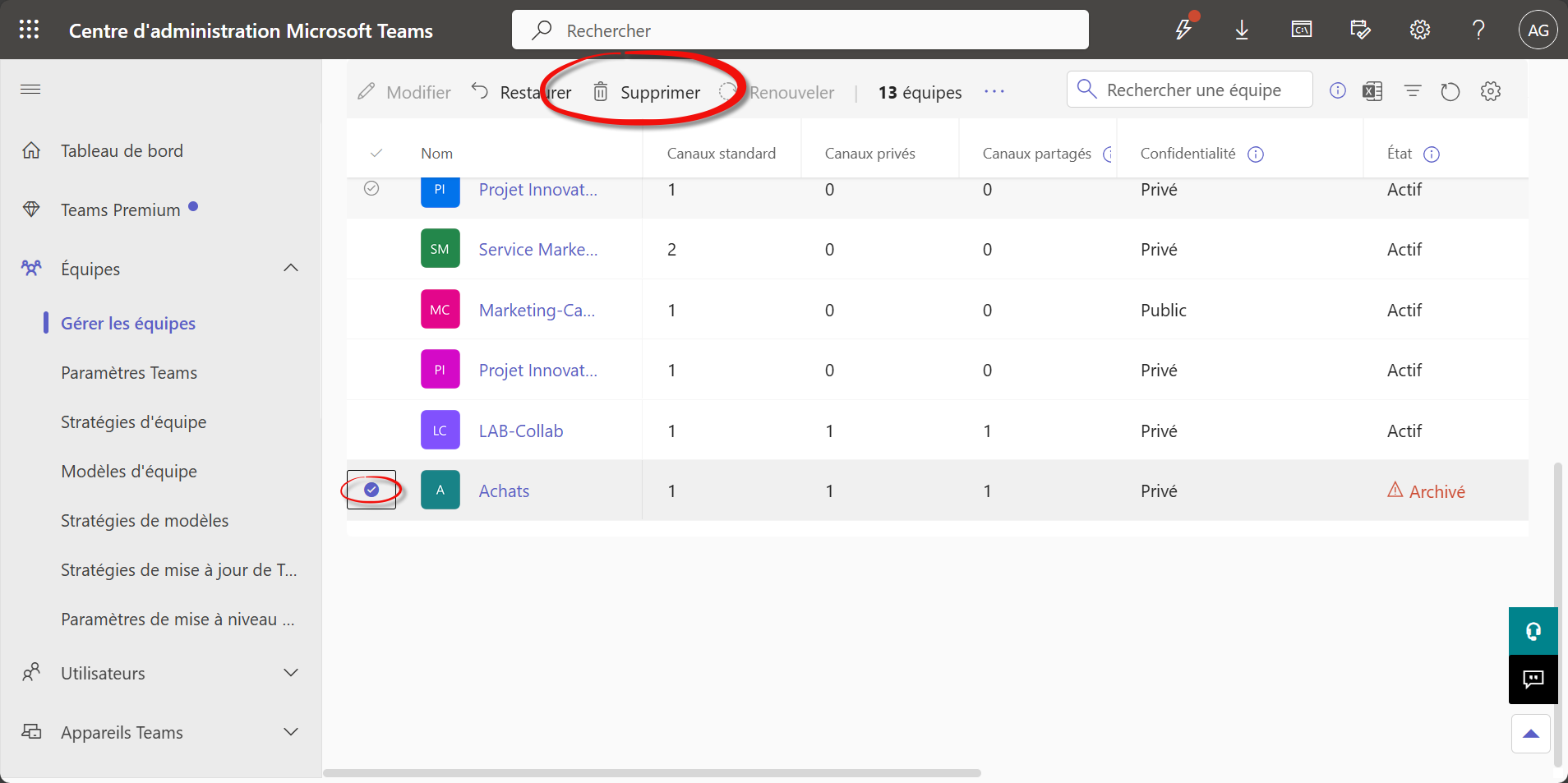Viewport: 1568px width, 783px height.
Task: Open the filter icon in the toolbar
Action: (x=1413, y=91)
